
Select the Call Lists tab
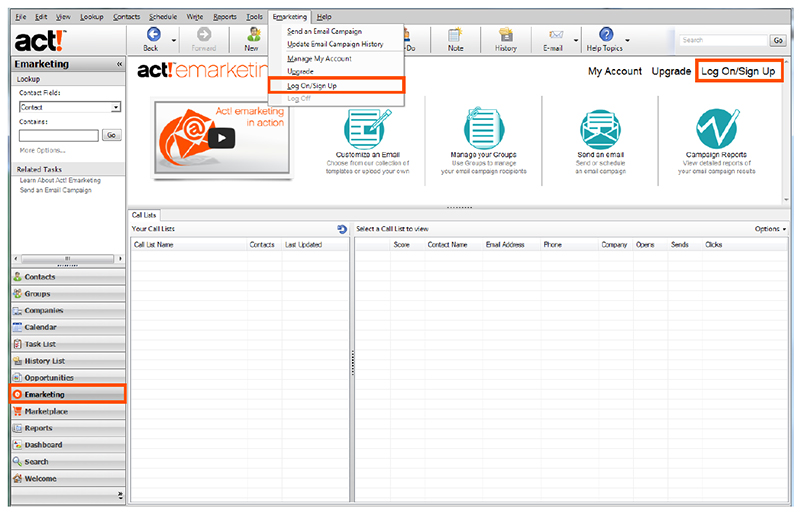(x=144, y=215)
